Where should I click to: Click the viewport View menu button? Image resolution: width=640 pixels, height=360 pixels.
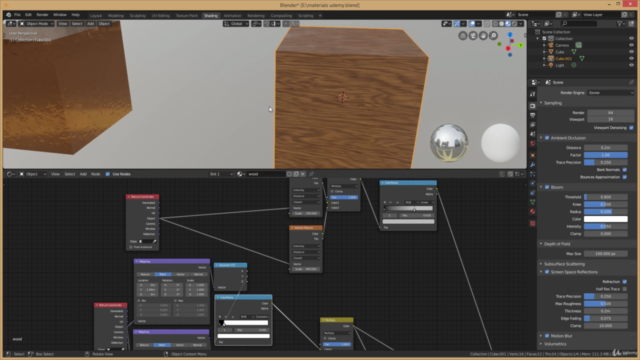pos(62,24)
